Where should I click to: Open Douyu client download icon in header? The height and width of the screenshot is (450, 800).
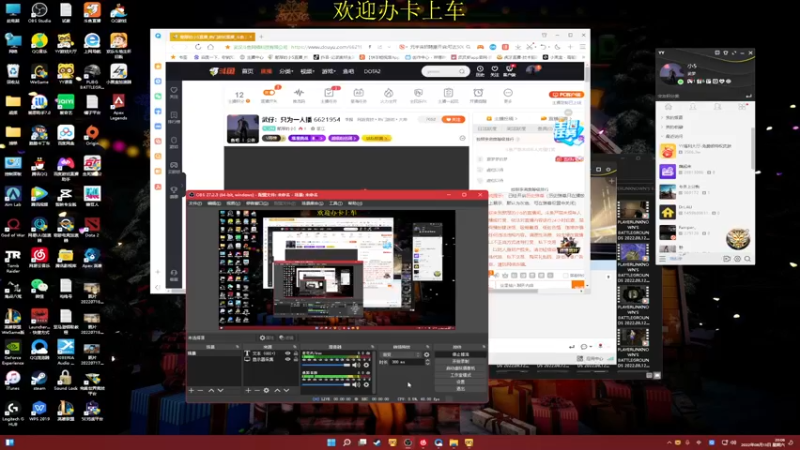[x=509, y=70]
